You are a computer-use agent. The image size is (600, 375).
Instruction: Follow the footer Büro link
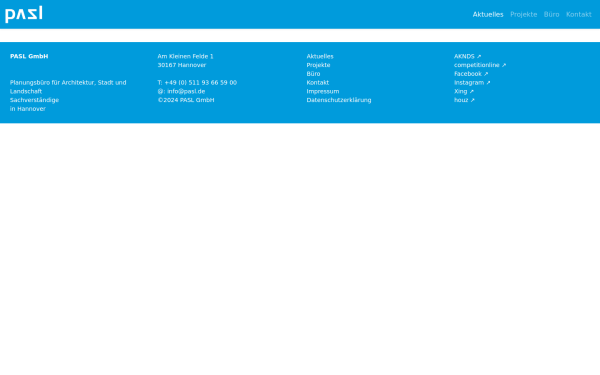pyautogui.click(x=313, y=74)
